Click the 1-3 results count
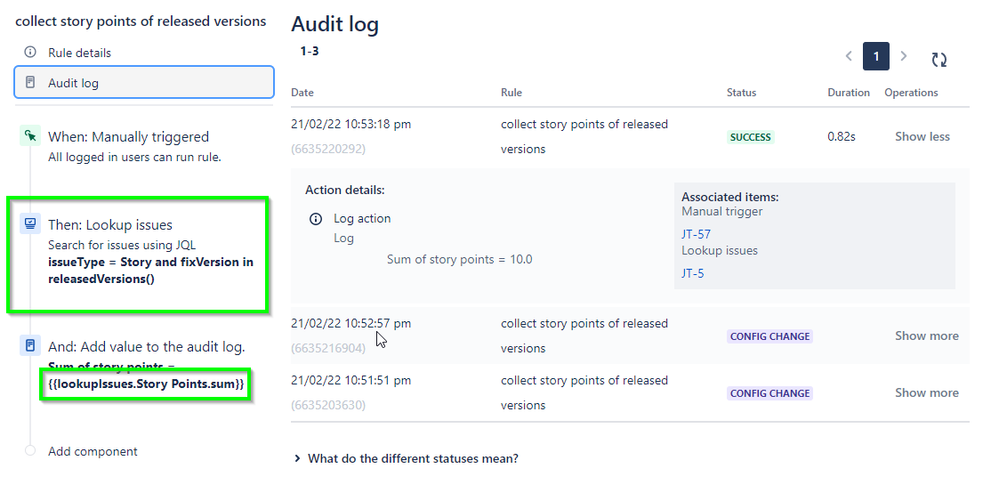 tap(310, 52)
